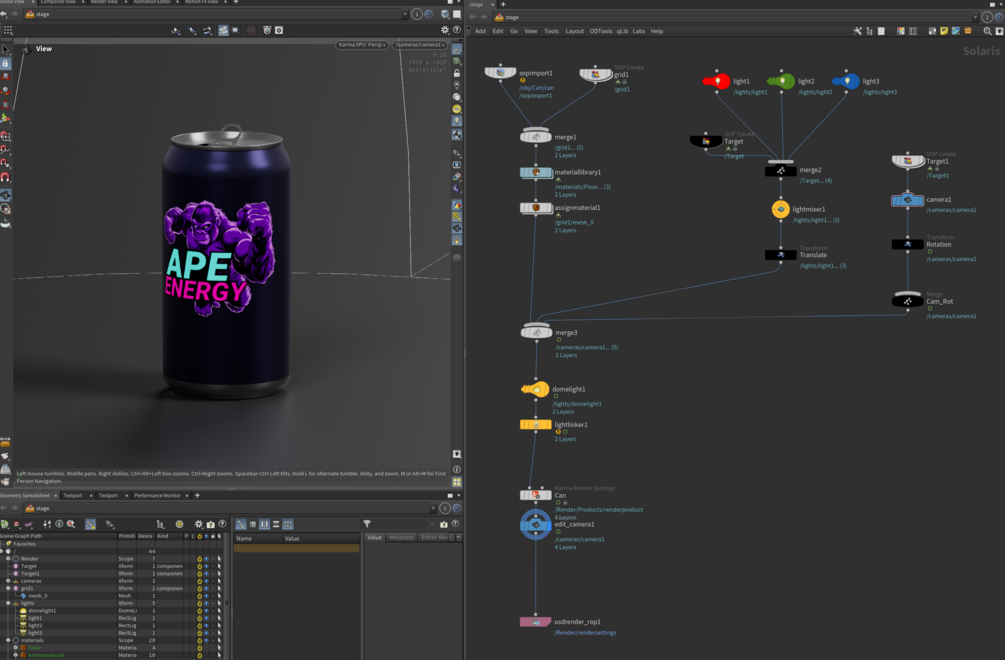This screenshot has width=1005, height=660.
Task: Open the Add menu in network editor
Action: click(x=480, y=31)
